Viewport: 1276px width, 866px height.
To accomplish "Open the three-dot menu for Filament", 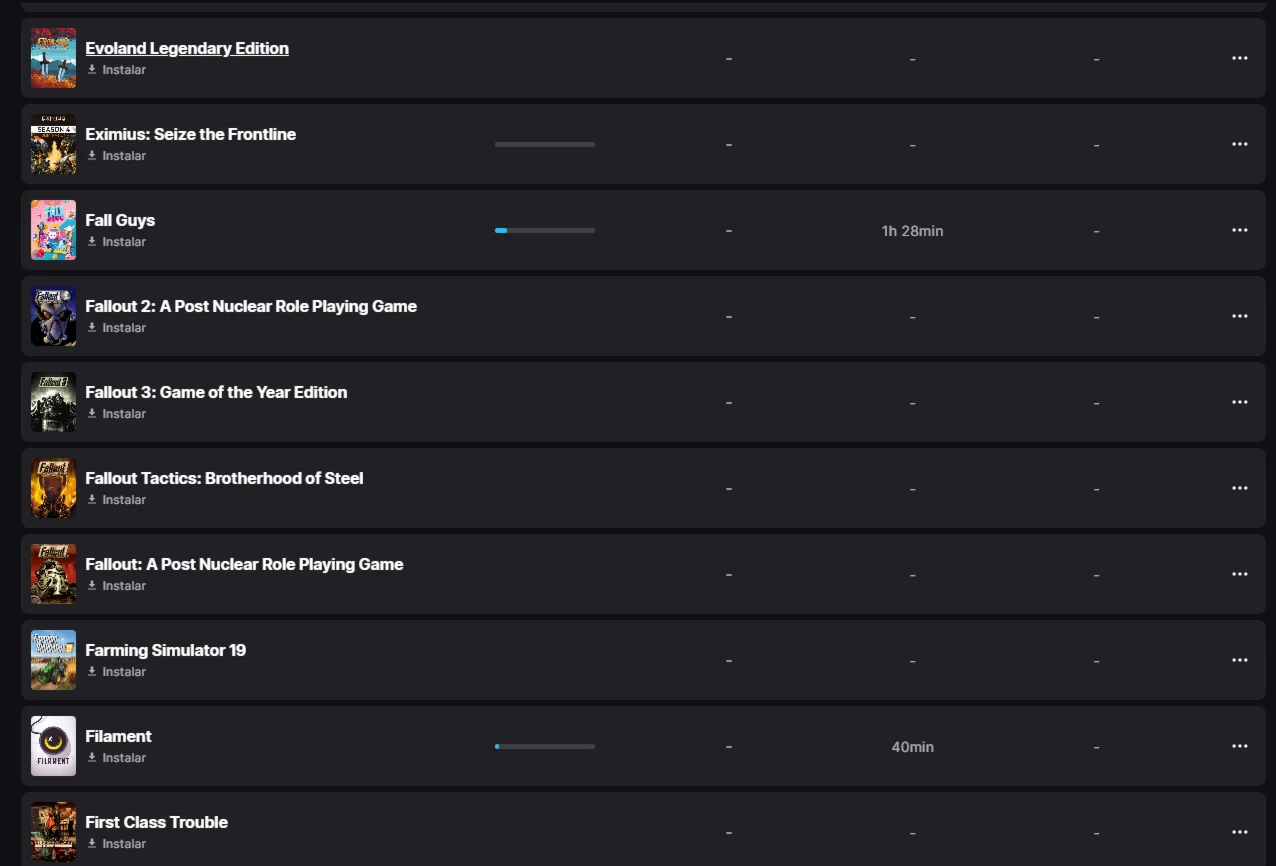I will [x=1240, y=746].
